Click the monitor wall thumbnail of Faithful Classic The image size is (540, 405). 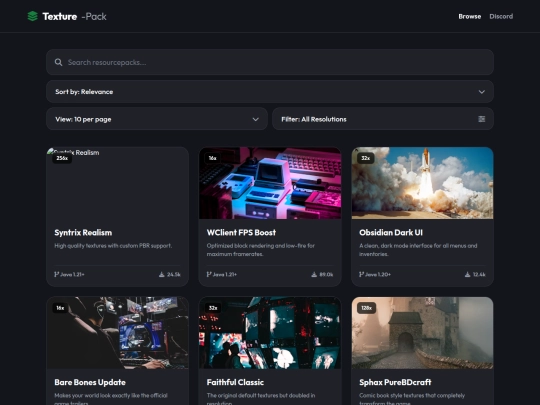(270, 333)
